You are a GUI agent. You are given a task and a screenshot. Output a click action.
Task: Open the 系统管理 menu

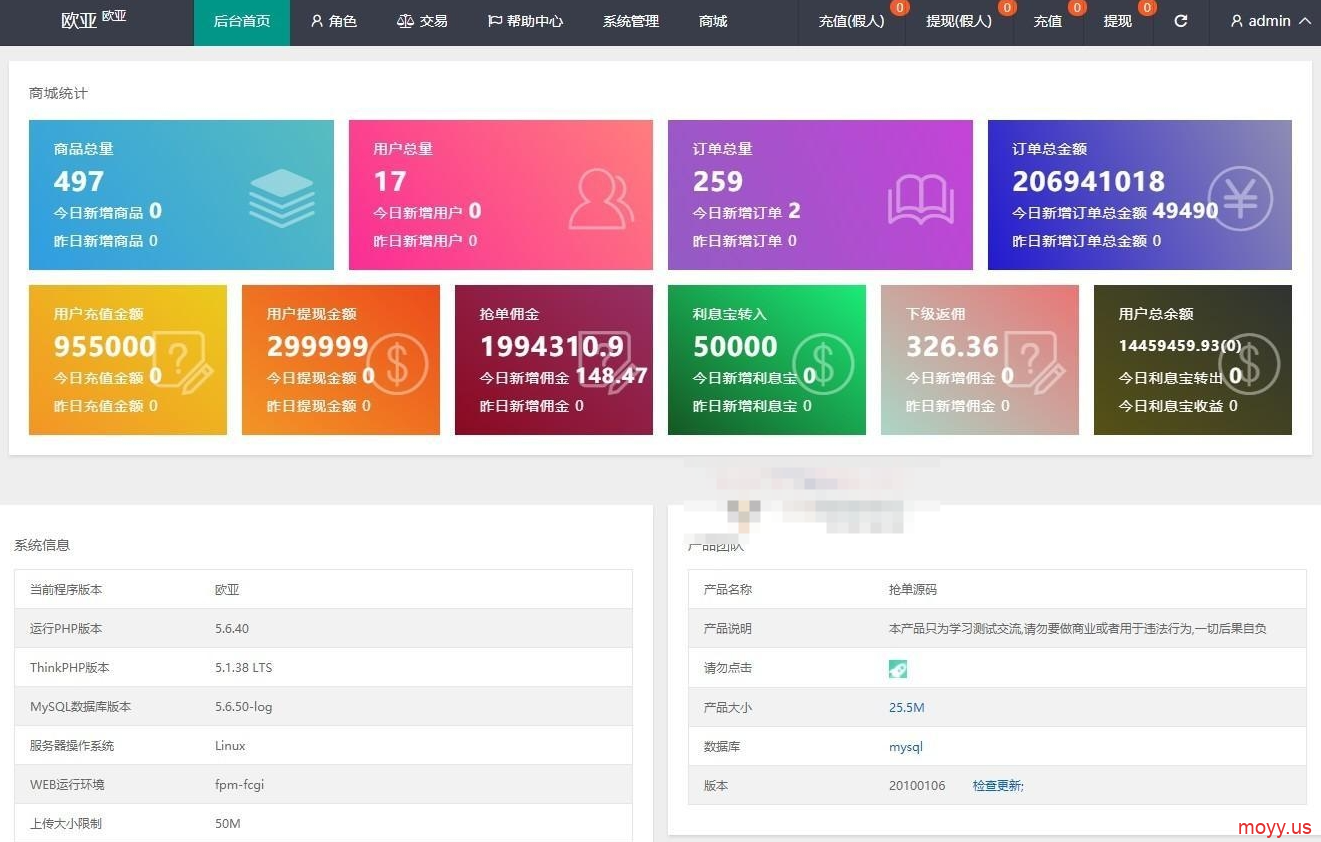(x=631, y=21)
